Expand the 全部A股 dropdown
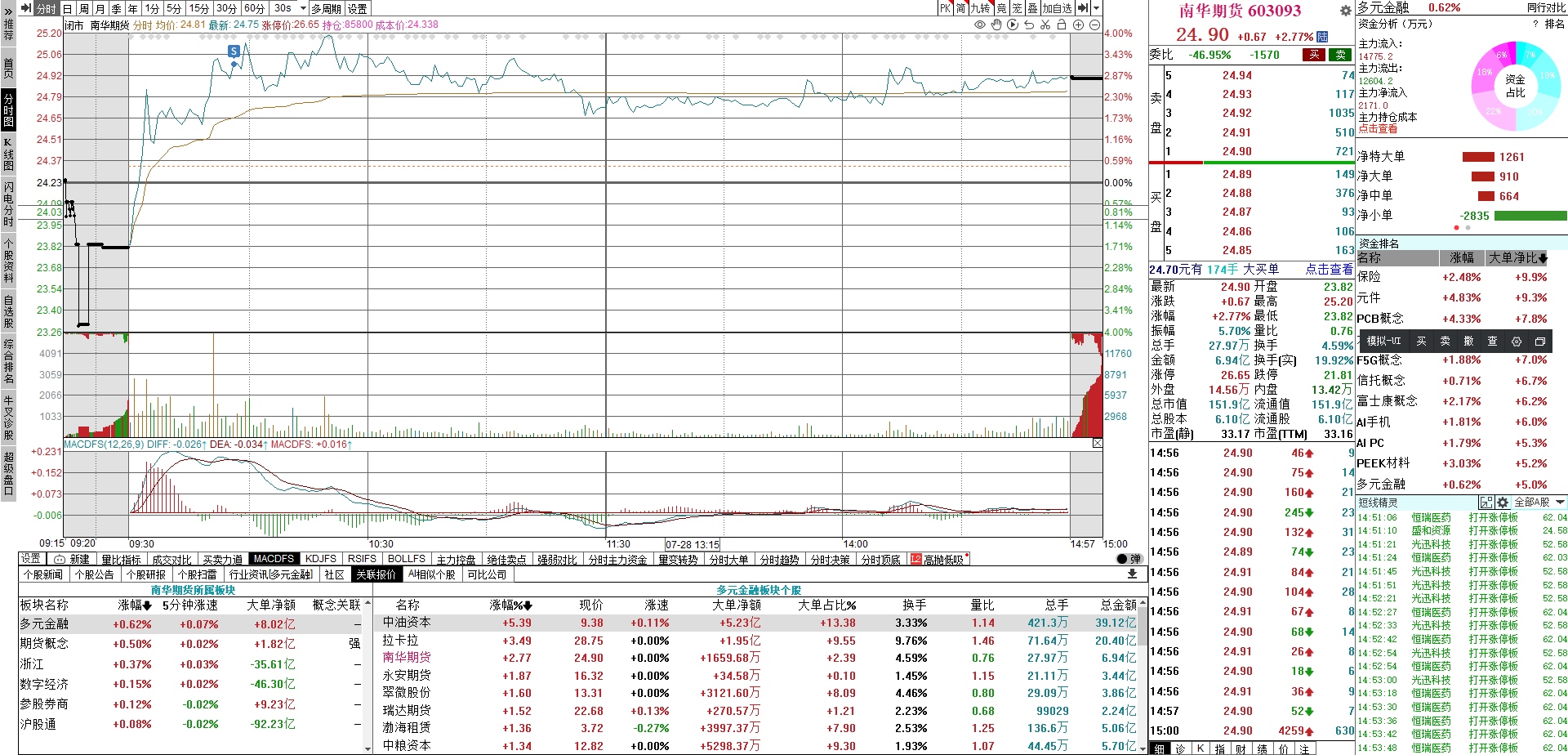This screenshot has width=1568, height=755. 1561,503
